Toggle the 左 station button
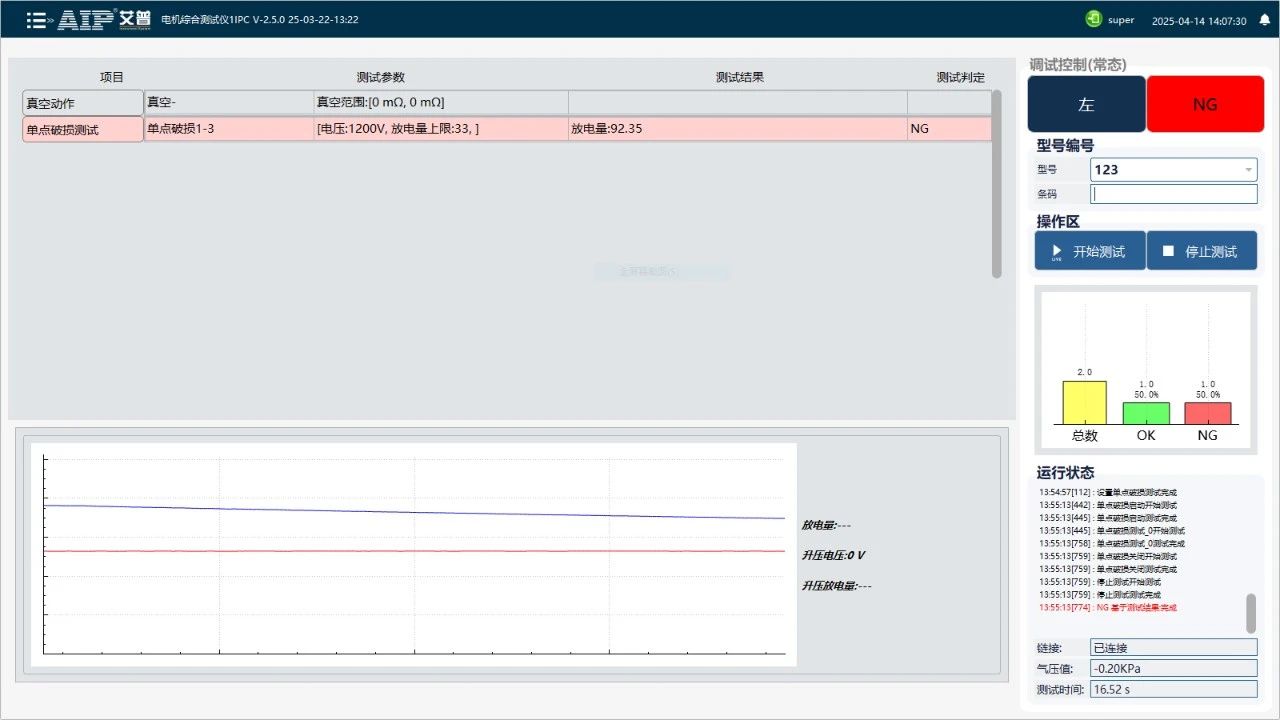 [1086, 104]
